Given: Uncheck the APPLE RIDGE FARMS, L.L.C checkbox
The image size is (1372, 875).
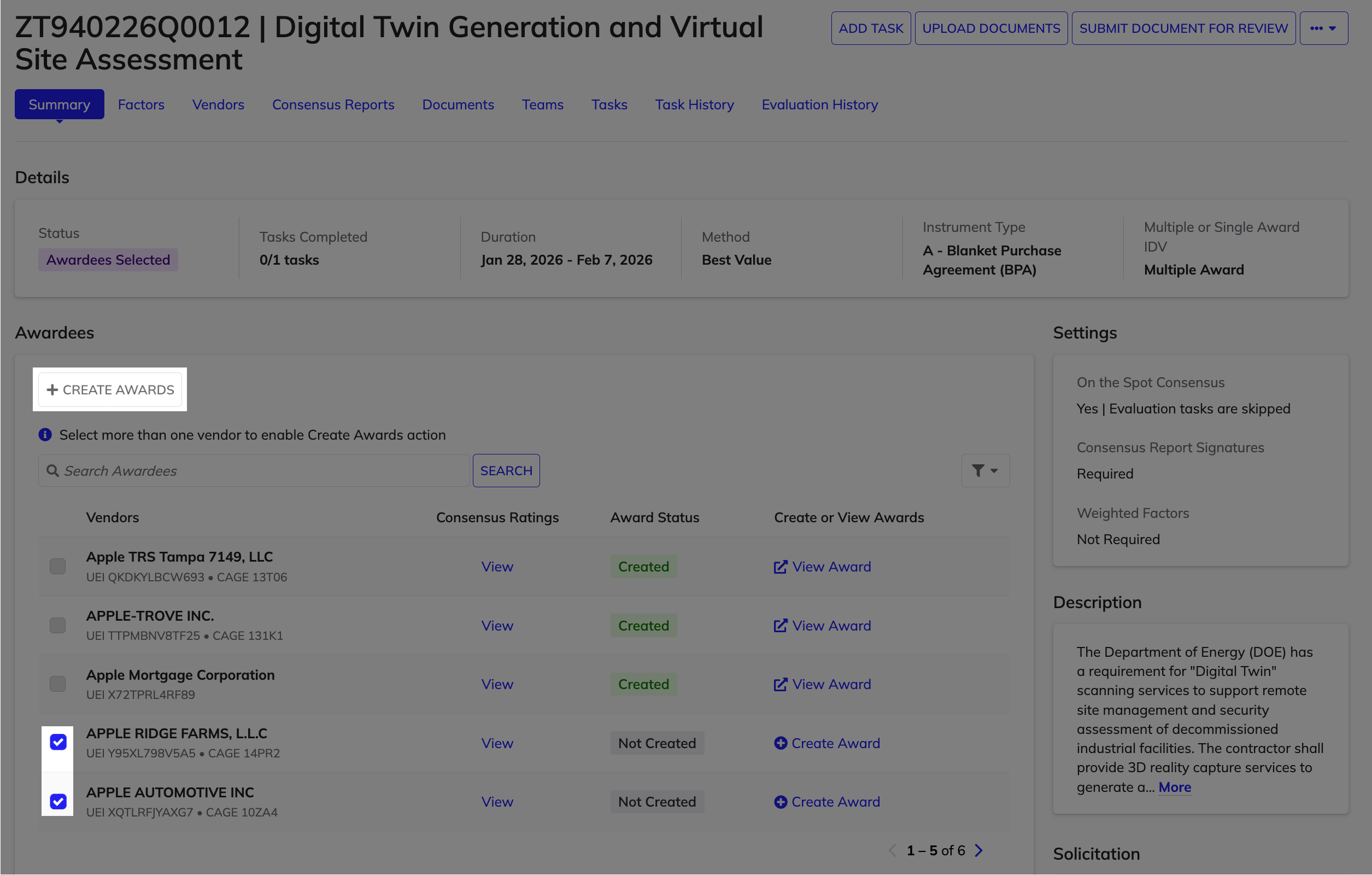Looking at the screenshot, I should coord(57,742).
